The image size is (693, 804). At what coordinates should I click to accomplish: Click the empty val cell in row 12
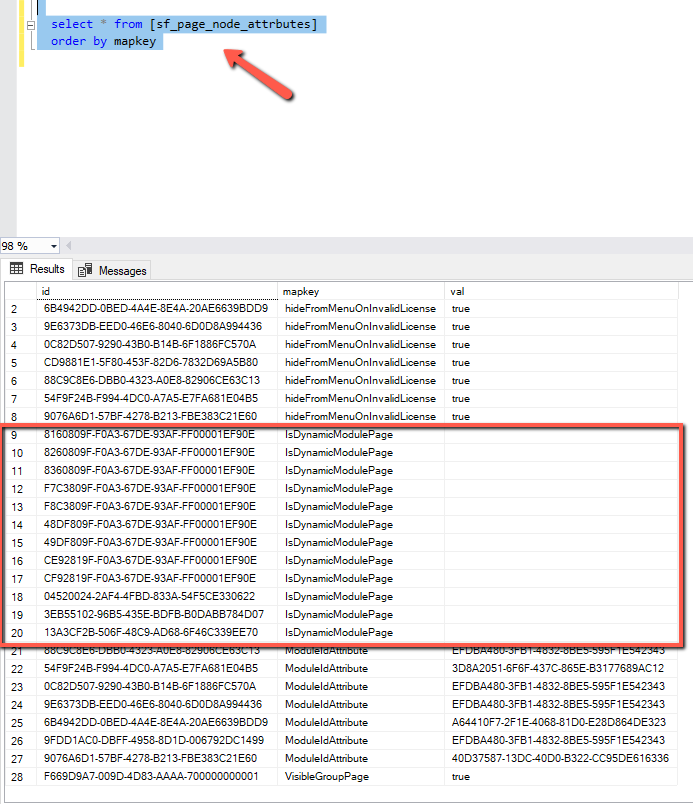point(561,488)
